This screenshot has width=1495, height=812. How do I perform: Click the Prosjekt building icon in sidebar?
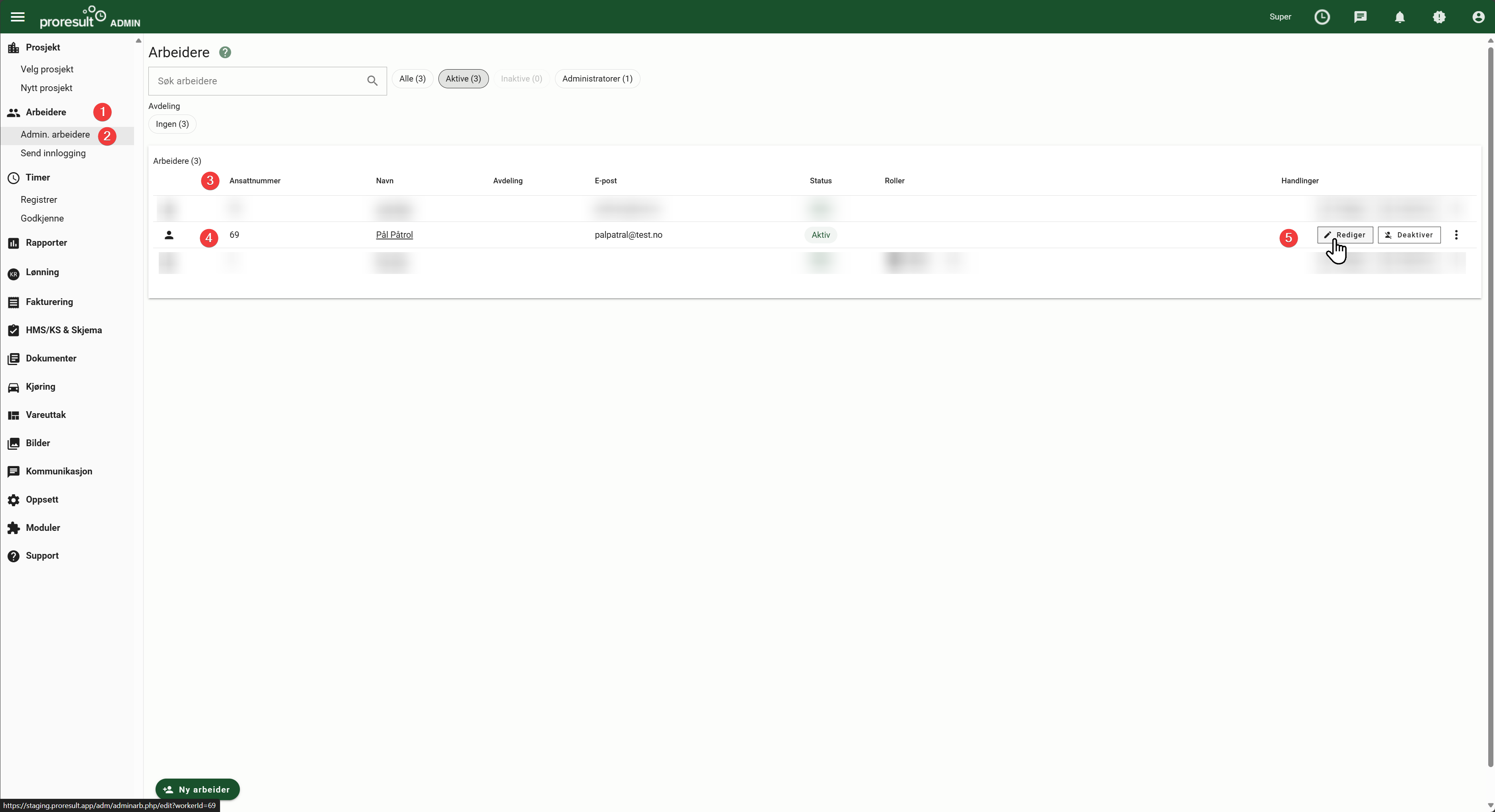coord(14,48)
